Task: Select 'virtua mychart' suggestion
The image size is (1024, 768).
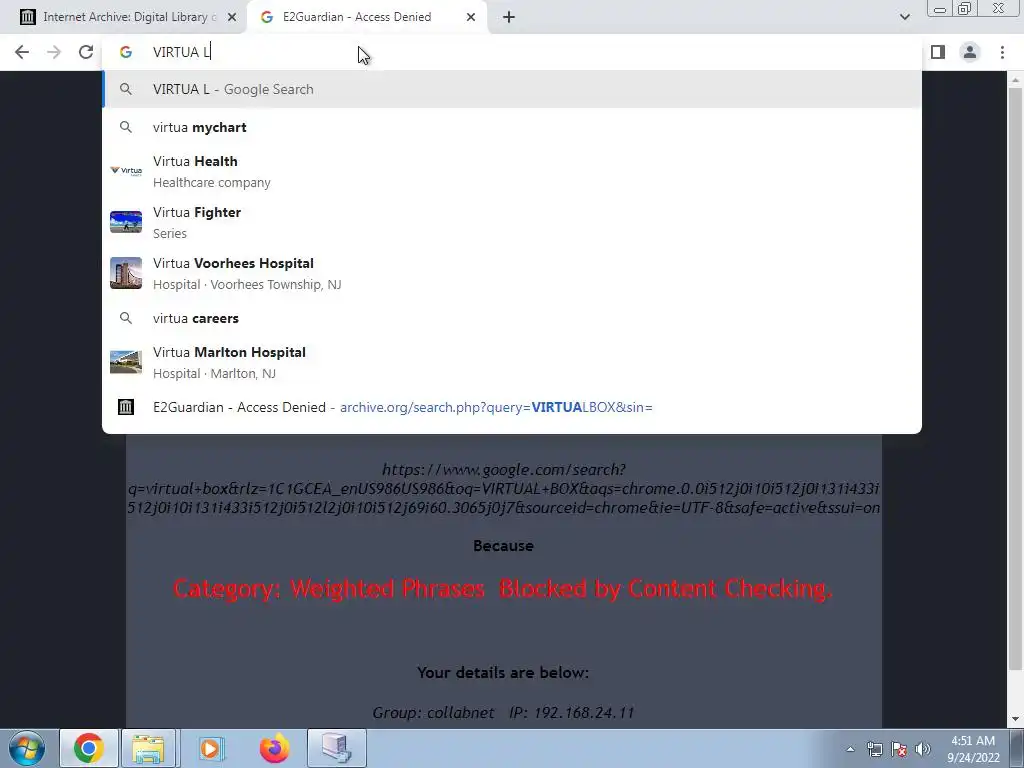Action: coord(512,127)
